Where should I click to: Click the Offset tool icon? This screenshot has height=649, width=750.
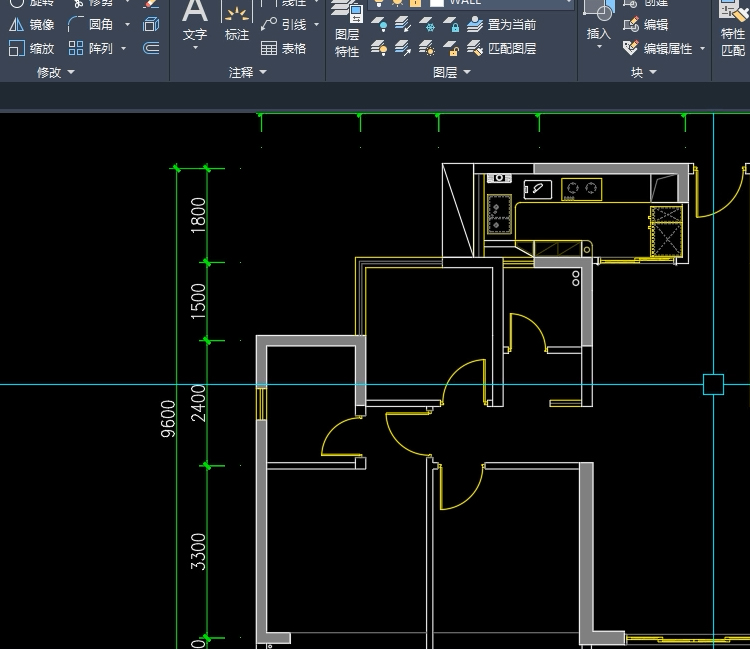pyautogui.click(x=151, y=48)
